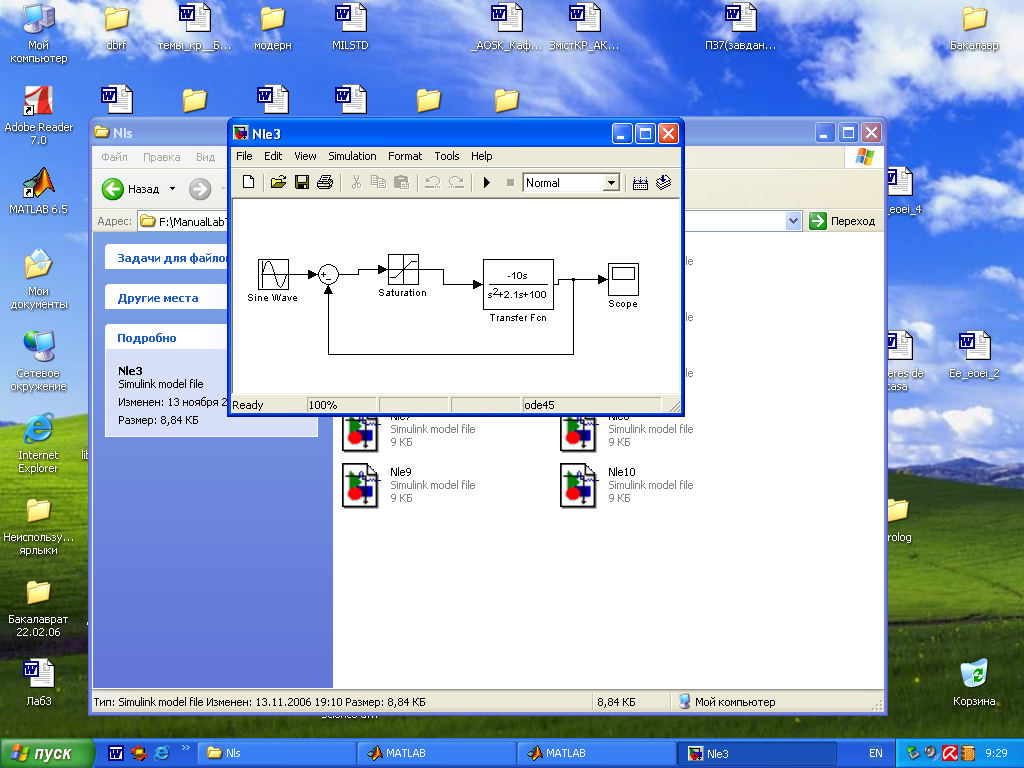Open the File menu in Nle3
1024x768 pixels.
244,156
